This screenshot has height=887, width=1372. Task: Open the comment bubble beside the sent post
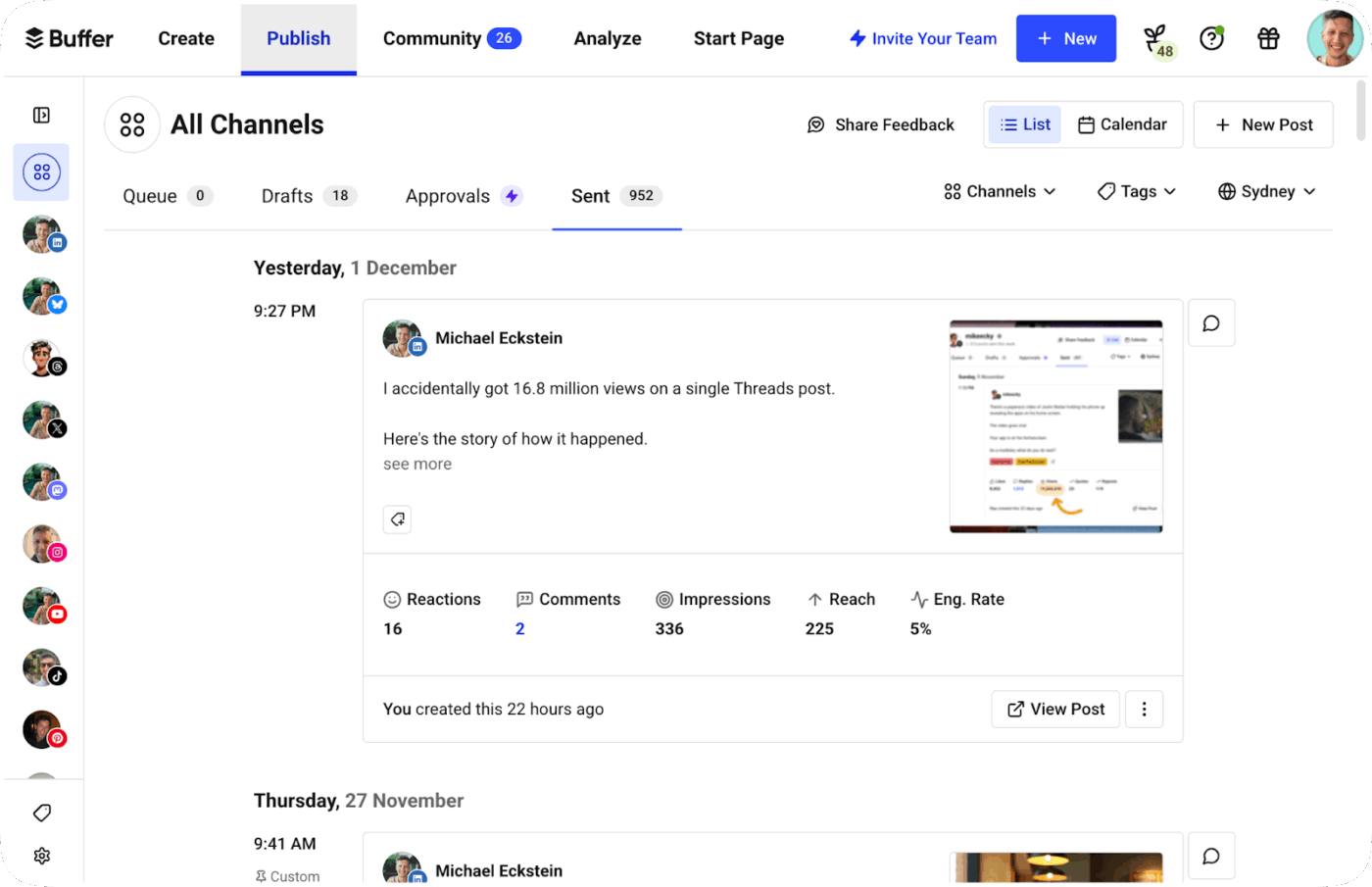[x=1211, y=322]
